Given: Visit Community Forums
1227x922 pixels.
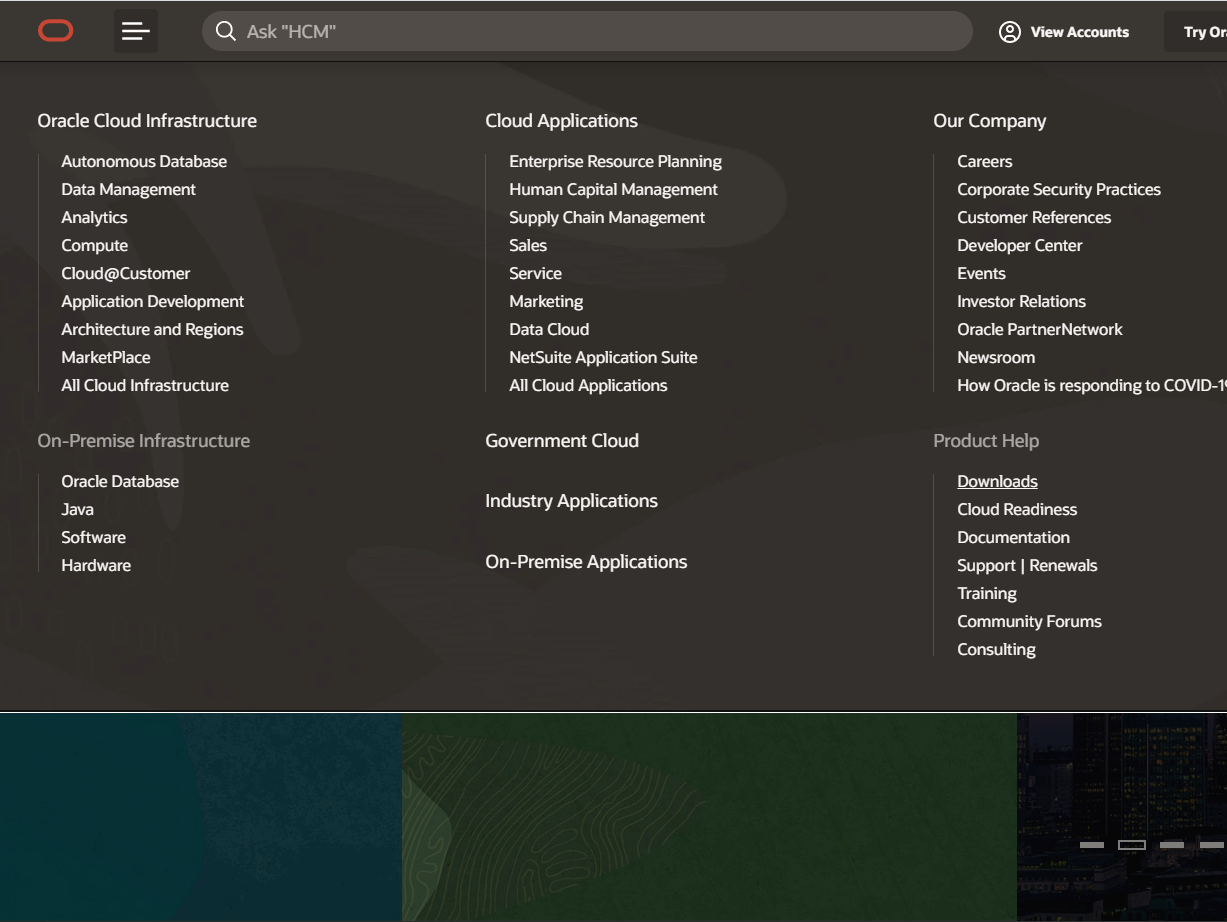Looking at the screenshot, I should (x=1029, y=622).
